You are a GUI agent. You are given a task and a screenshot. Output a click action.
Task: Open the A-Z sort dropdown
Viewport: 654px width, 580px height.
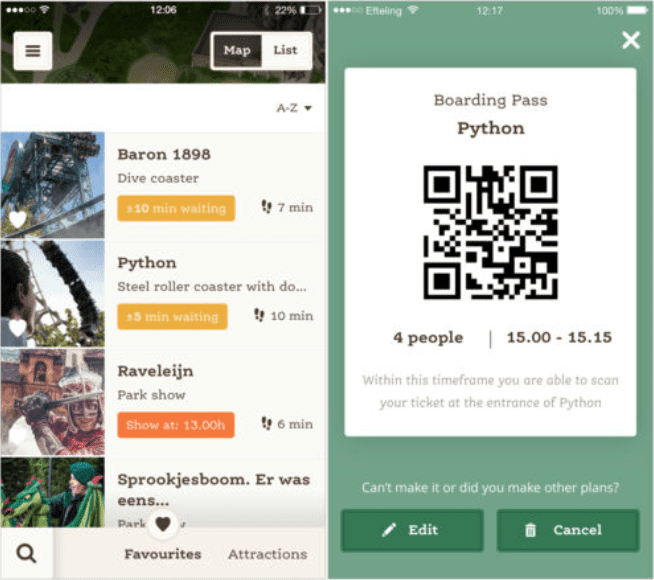294,108
